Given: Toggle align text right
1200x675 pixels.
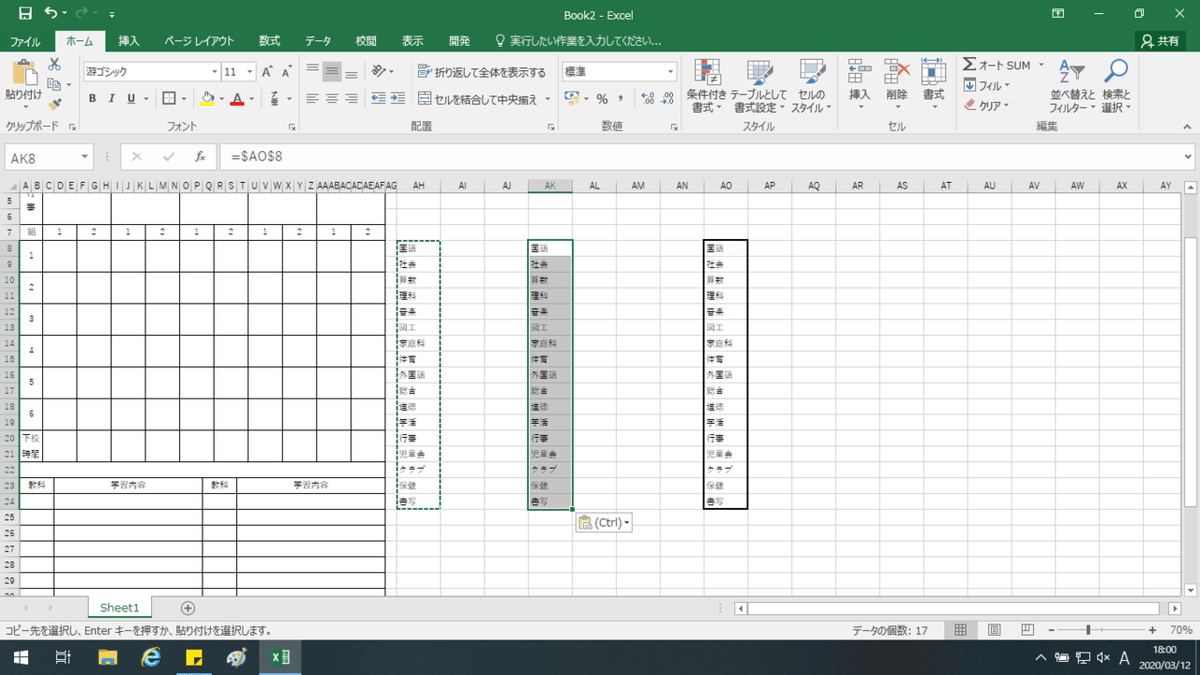Looking at the screenshot, I should pos(351,99).
